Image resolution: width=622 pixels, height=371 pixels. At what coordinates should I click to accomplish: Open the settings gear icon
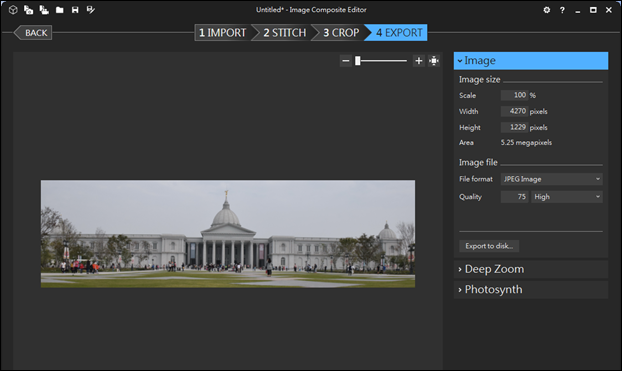(x=547, y=10)
